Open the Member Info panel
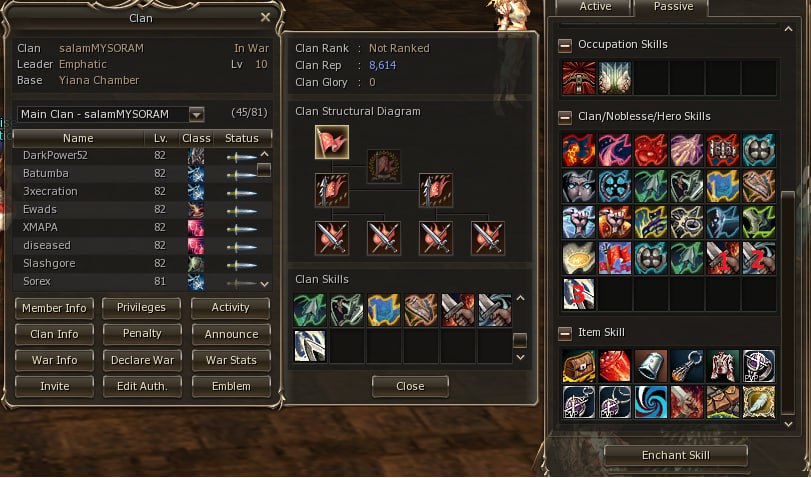Image resolution: width=811 pixels, height=478 pixels. (x=54, y=308)
